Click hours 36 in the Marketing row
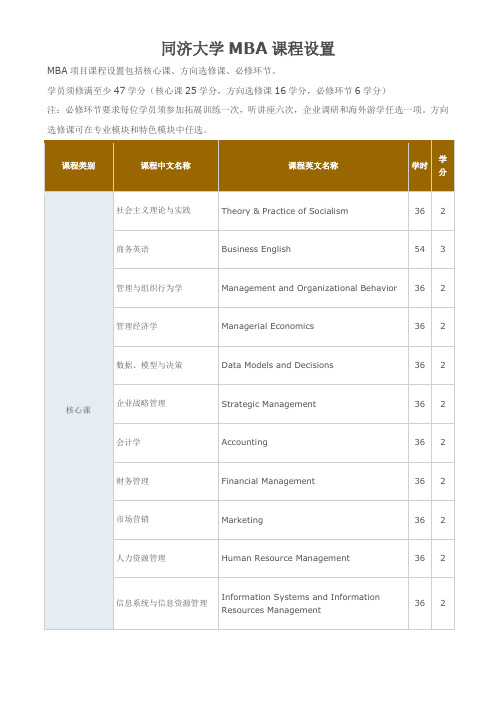This screenshot has height=702, width=496. tap(420, 520)
